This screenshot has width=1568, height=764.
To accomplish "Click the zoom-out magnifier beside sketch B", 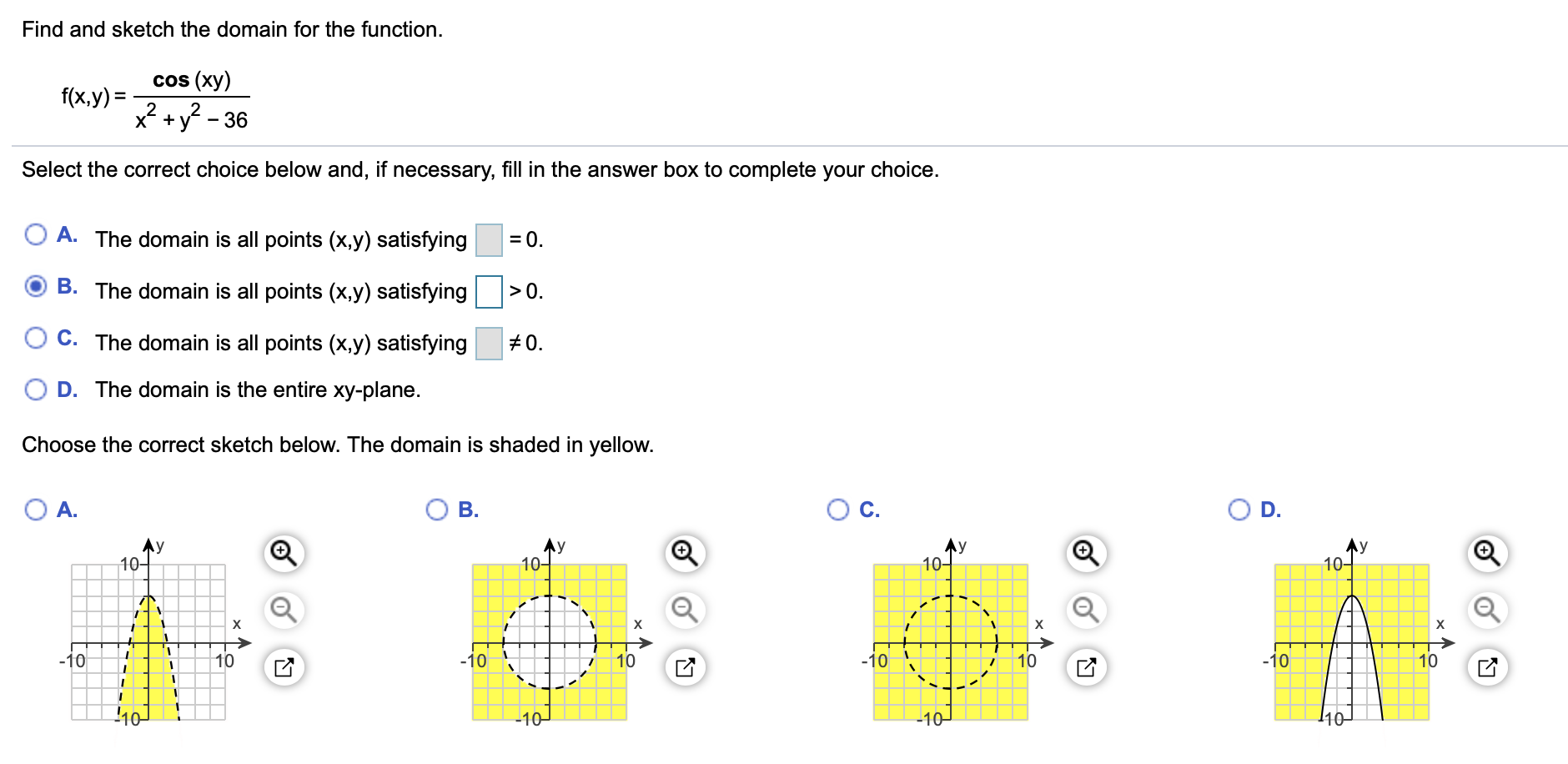I will [684, 611].
